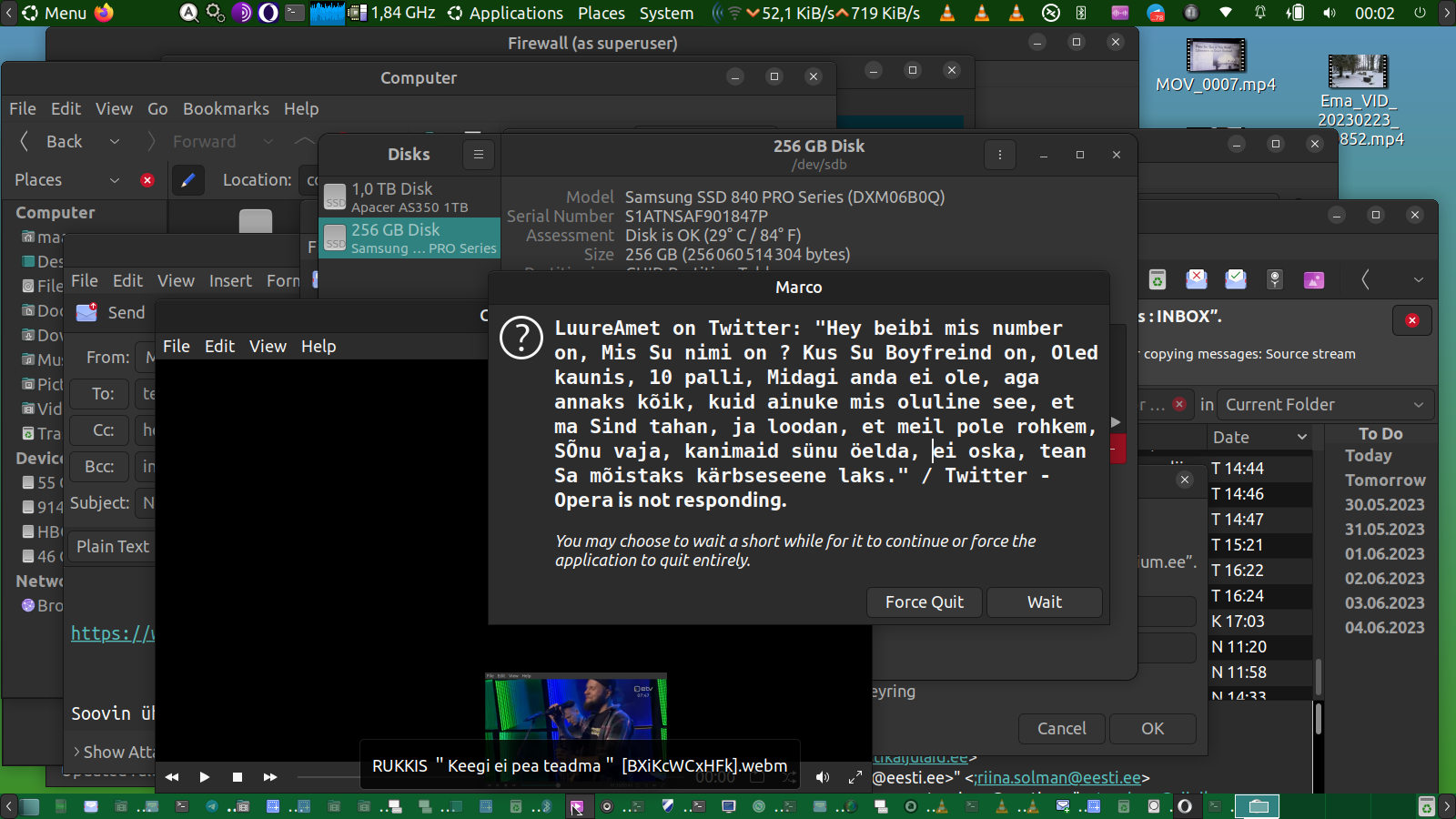
Task: Expand the Places sidebar dropdown
Action: point(115,180)
